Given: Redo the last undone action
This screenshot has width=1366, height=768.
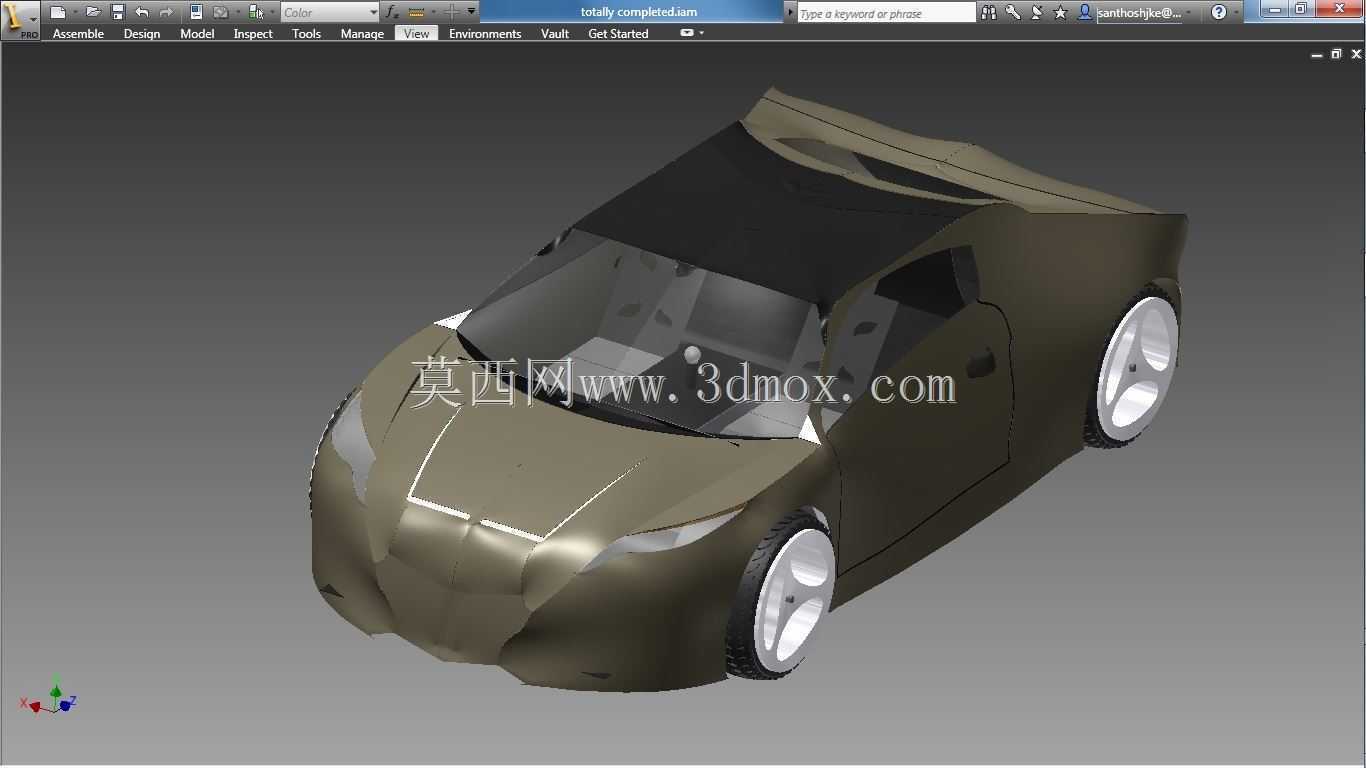Looking at the screenshot, I should click(x=166, y=12).
